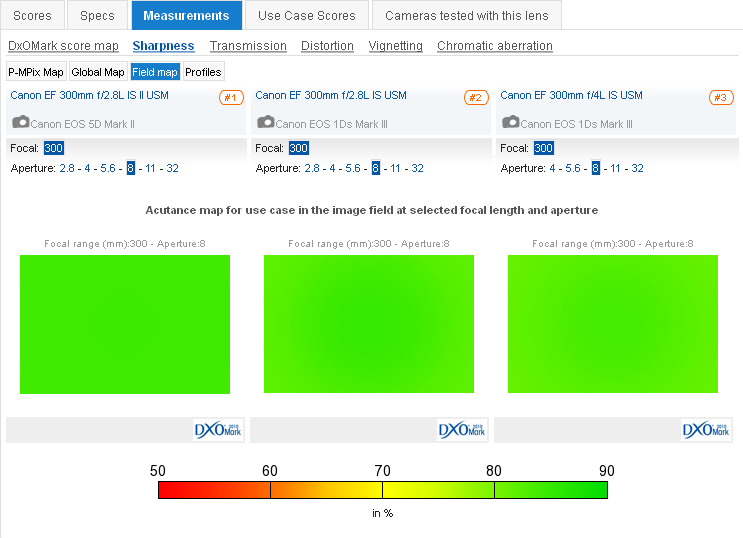Click DxOMark logo under the third acutance map
Image resolution: width=743 pixels, height=538 pixels.
[x=706, y=429]
